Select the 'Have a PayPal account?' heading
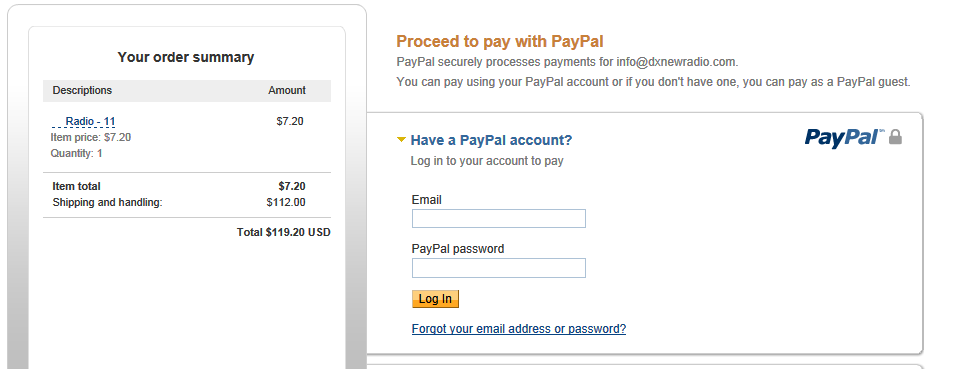The height and width of the screenshot is (369, 979). point(491,140)
